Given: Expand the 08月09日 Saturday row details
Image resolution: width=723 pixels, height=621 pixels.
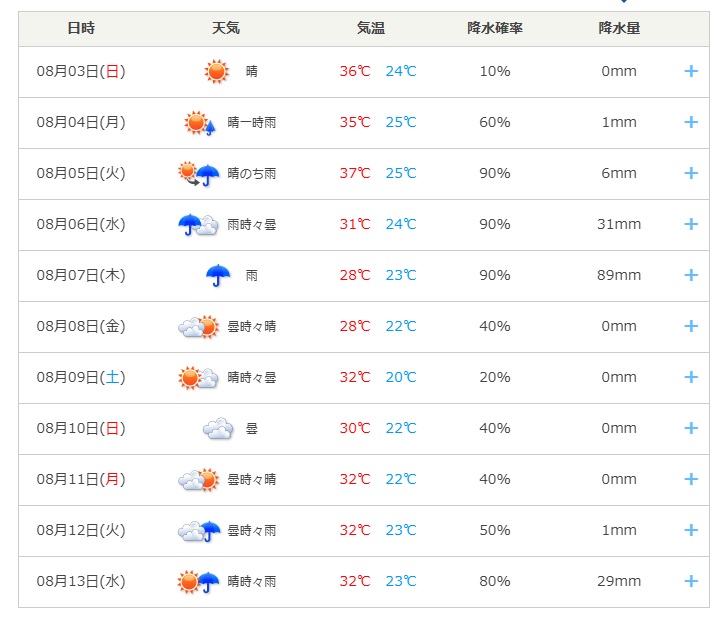Looking at the screenshot, I should [691, 377].
